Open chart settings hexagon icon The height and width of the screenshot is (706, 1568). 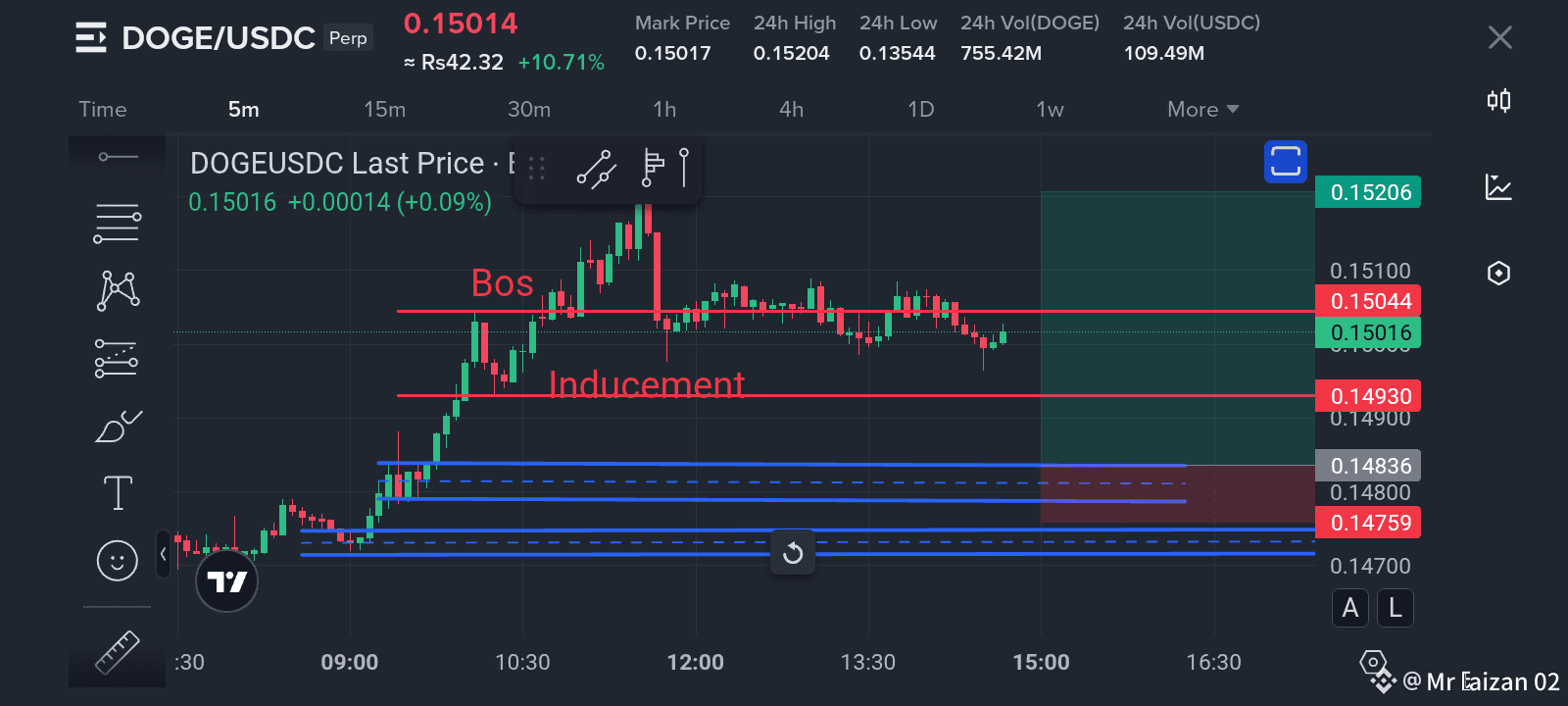[x=1498, y=273]
